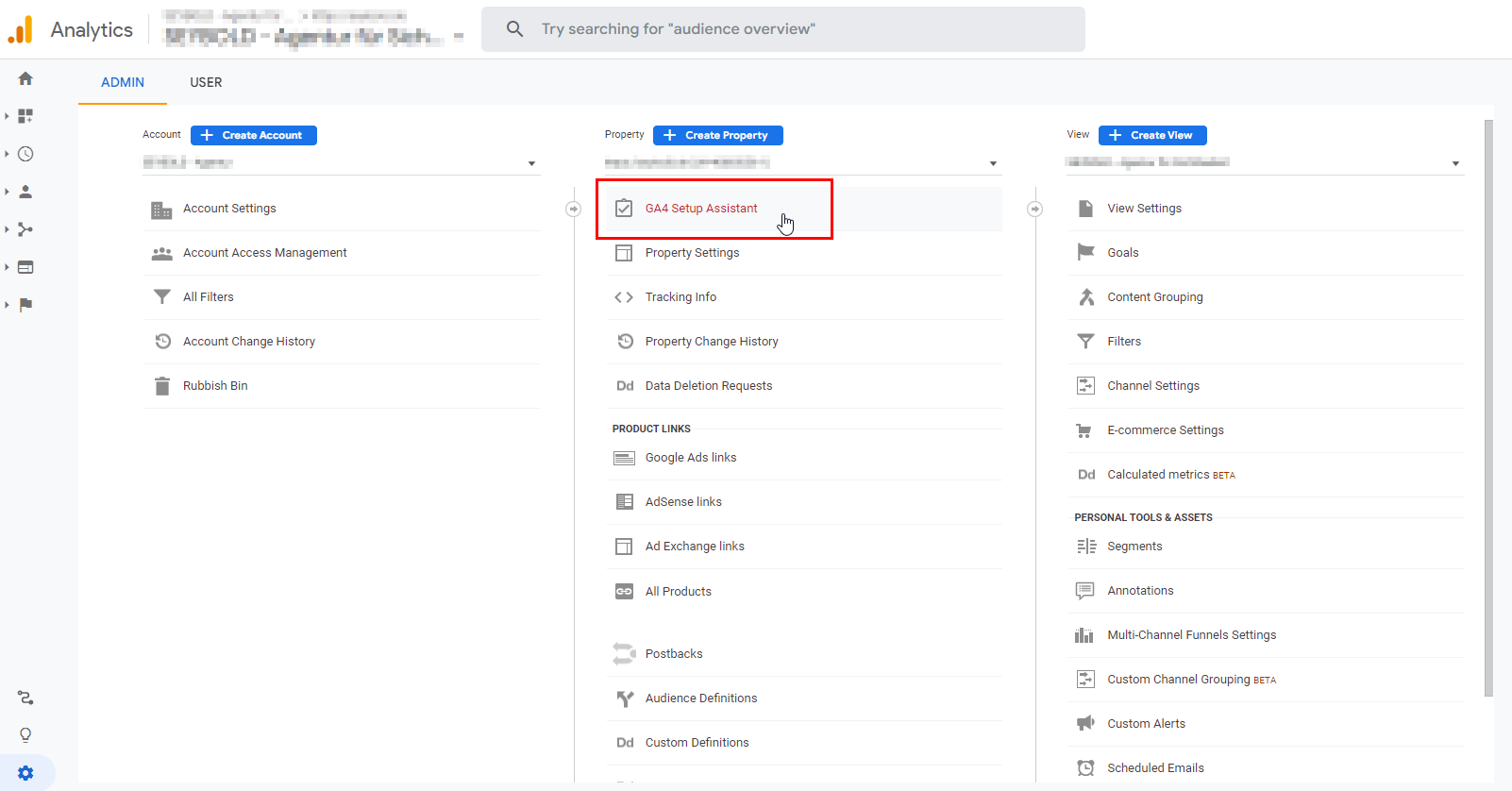Open the Postbacks link
Screen dimensions: 1512x791
(x=674, y=654)
